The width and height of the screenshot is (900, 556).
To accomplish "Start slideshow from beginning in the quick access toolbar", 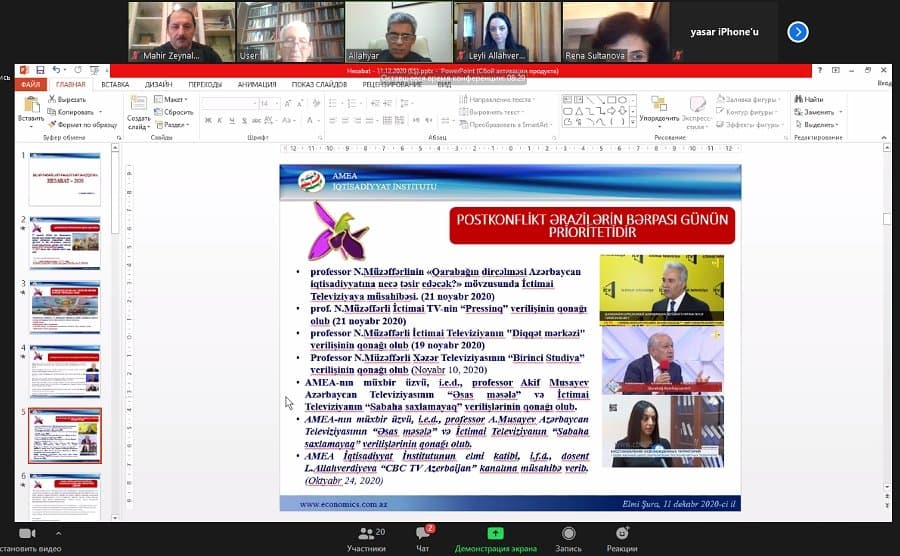I will coord(94,70).
